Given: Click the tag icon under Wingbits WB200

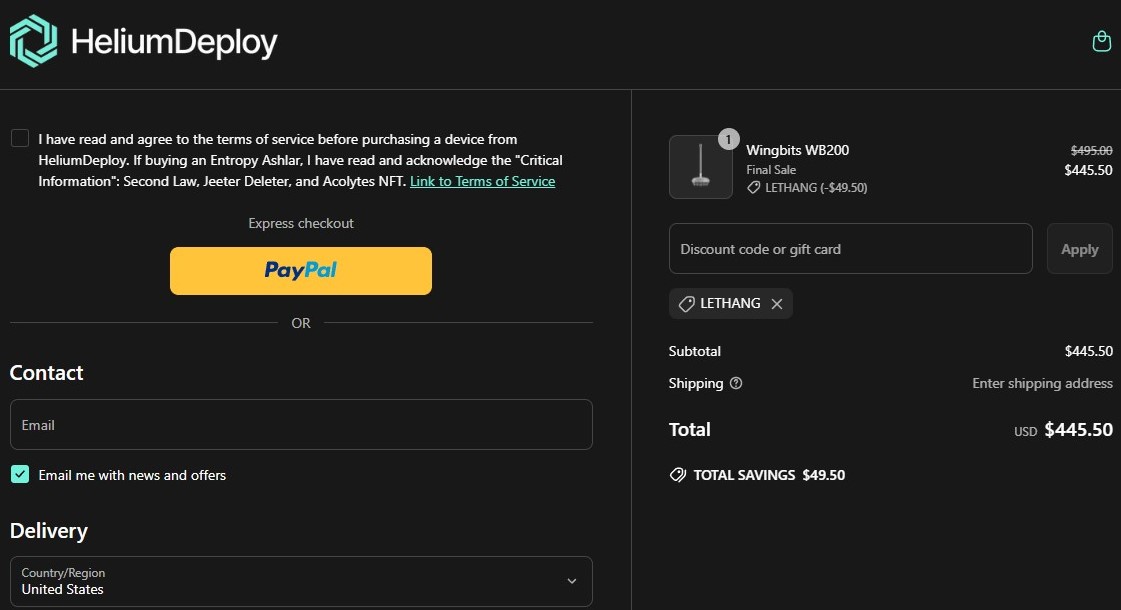Looking at the screenshot, I should (x=754, y=188).
